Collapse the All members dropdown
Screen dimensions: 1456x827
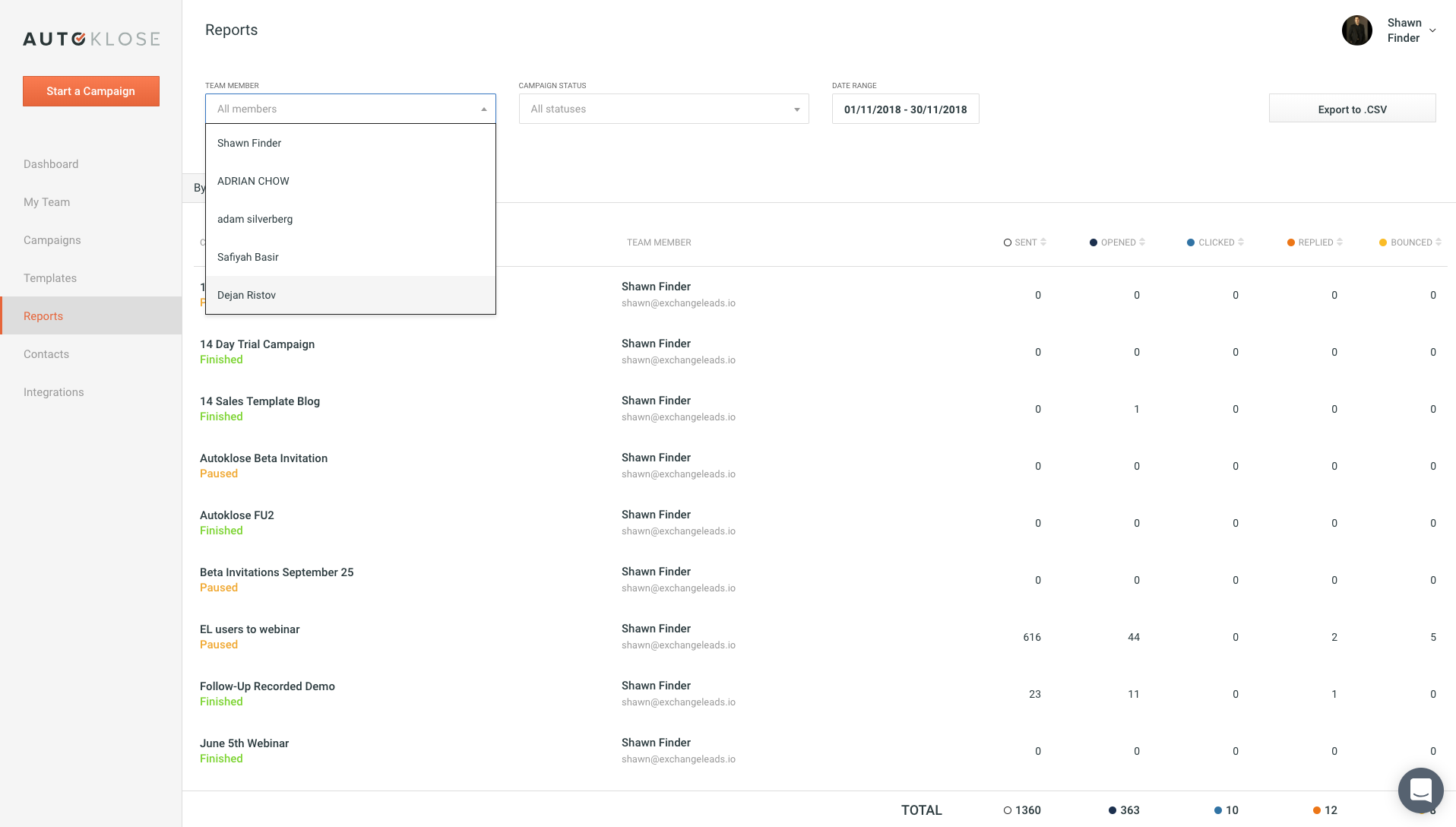[x=483, y=109]
